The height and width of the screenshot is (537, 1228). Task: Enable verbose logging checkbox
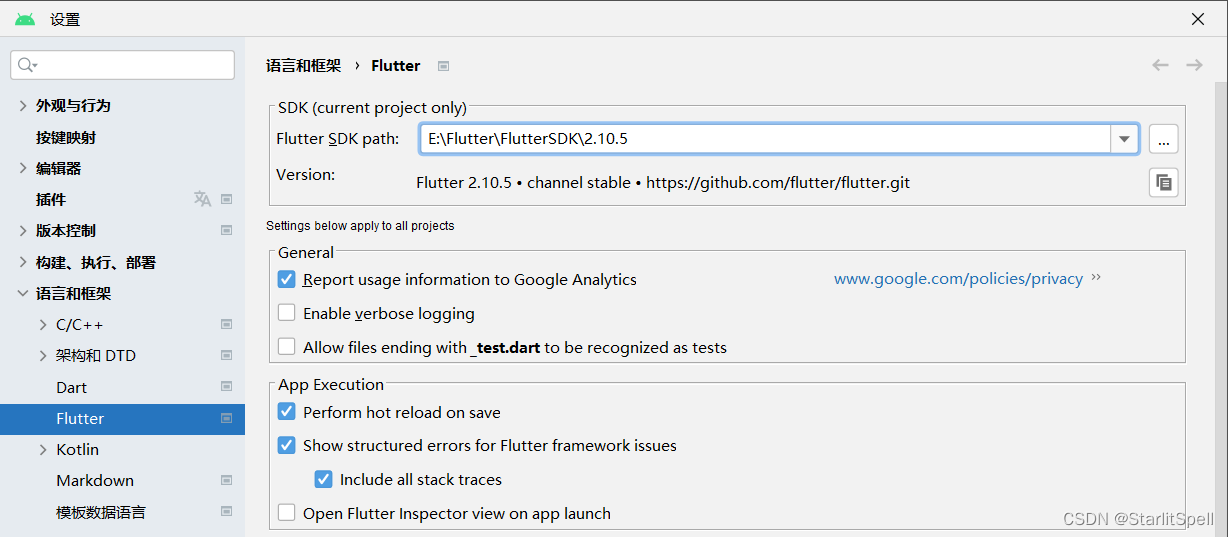(x=287, y=313)
